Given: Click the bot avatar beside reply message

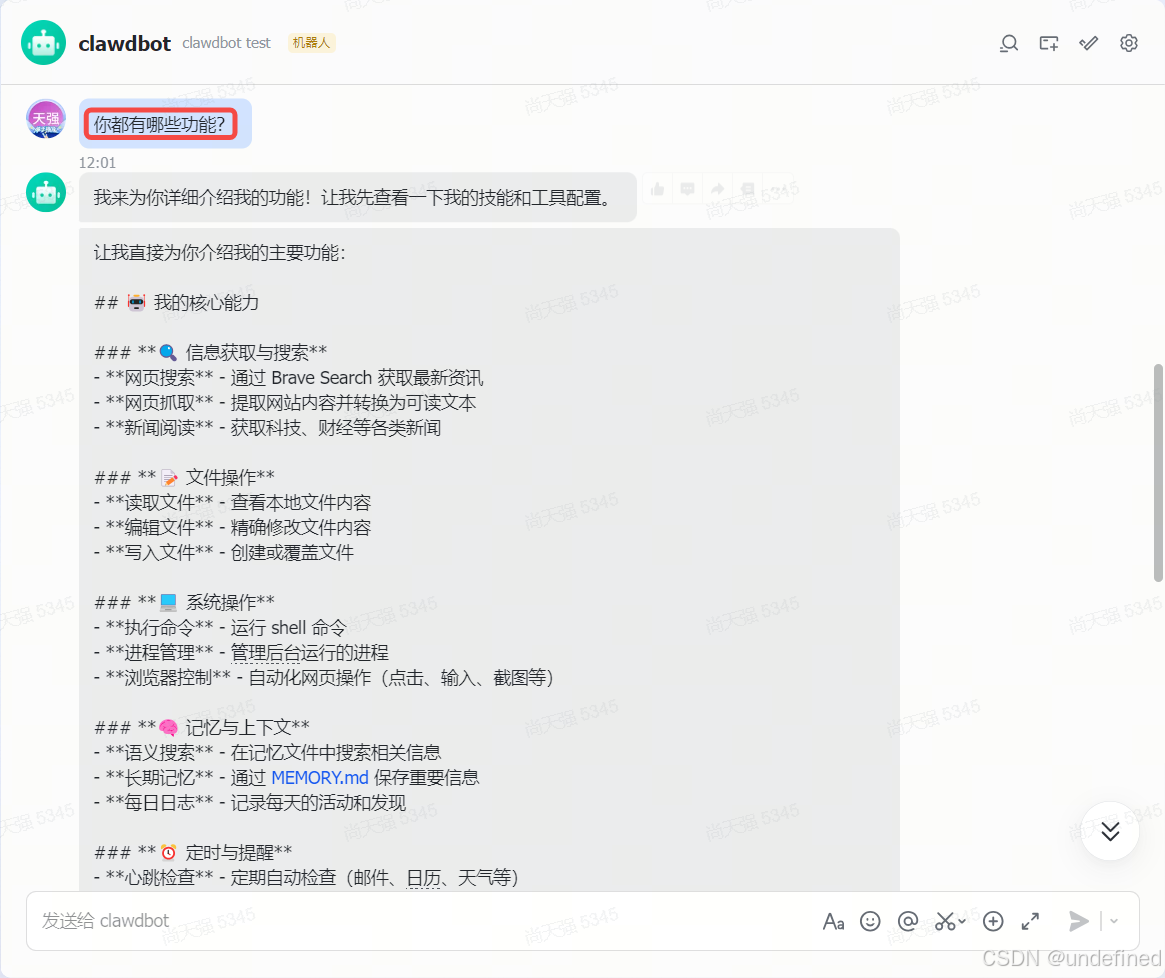Looking at the screenshot, I should pos(46,192).
